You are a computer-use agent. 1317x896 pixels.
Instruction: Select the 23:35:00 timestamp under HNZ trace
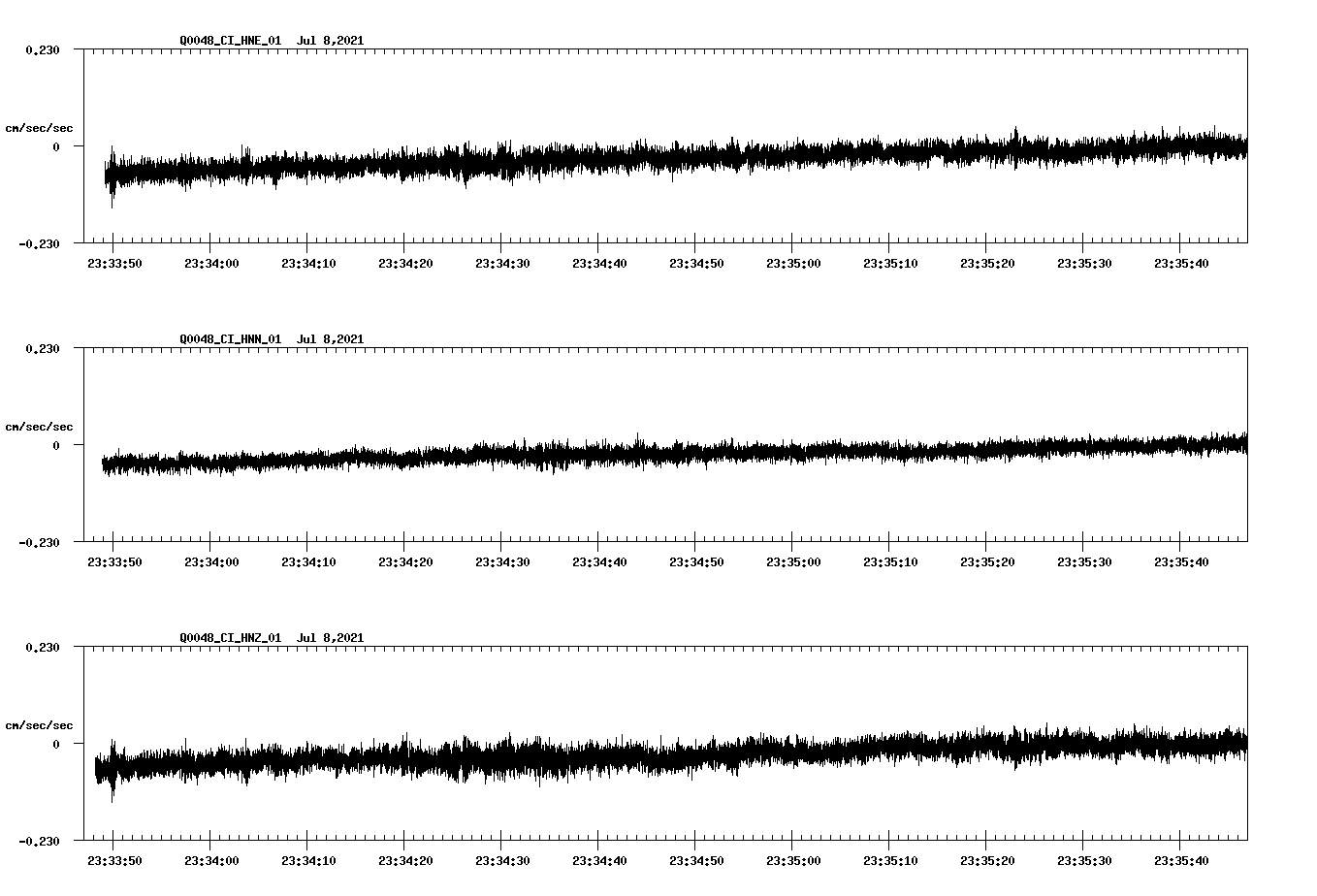click(794, 859)
